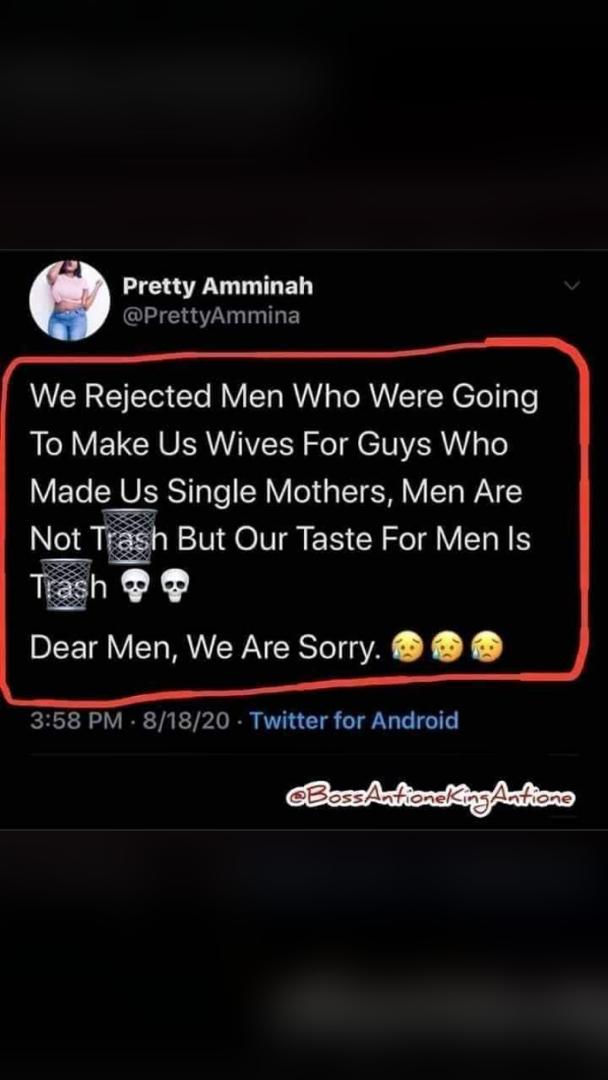Click the last crying face emoji
The image size is (608, 1080).
488,647
